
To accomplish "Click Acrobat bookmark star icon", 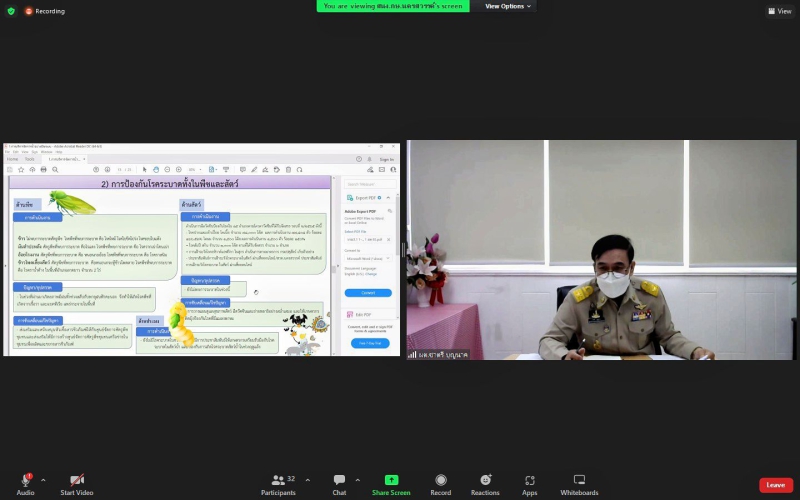I will pos(21,169).
